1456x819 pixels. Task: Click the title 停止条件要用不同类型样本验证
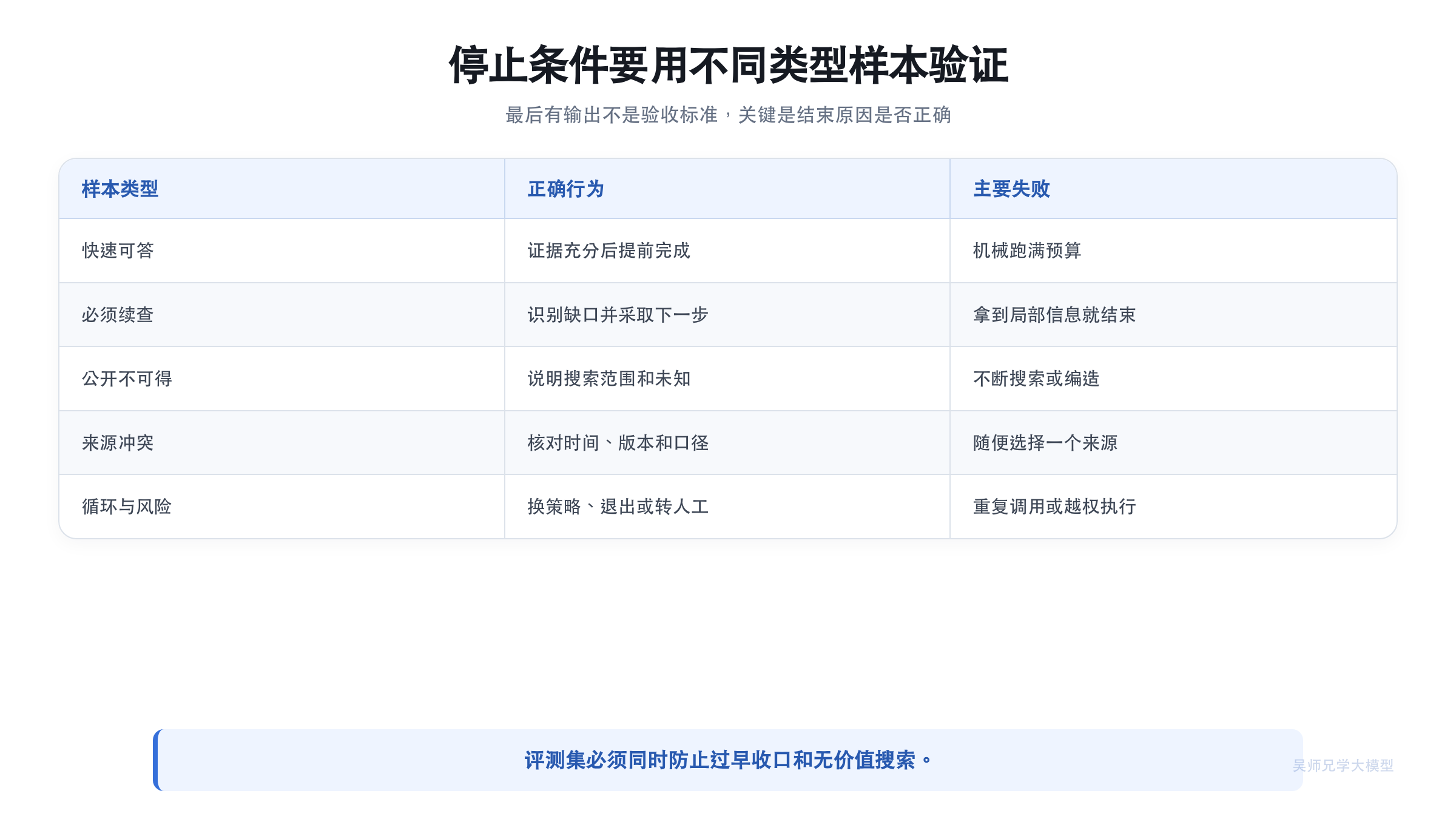coord(728,65)
